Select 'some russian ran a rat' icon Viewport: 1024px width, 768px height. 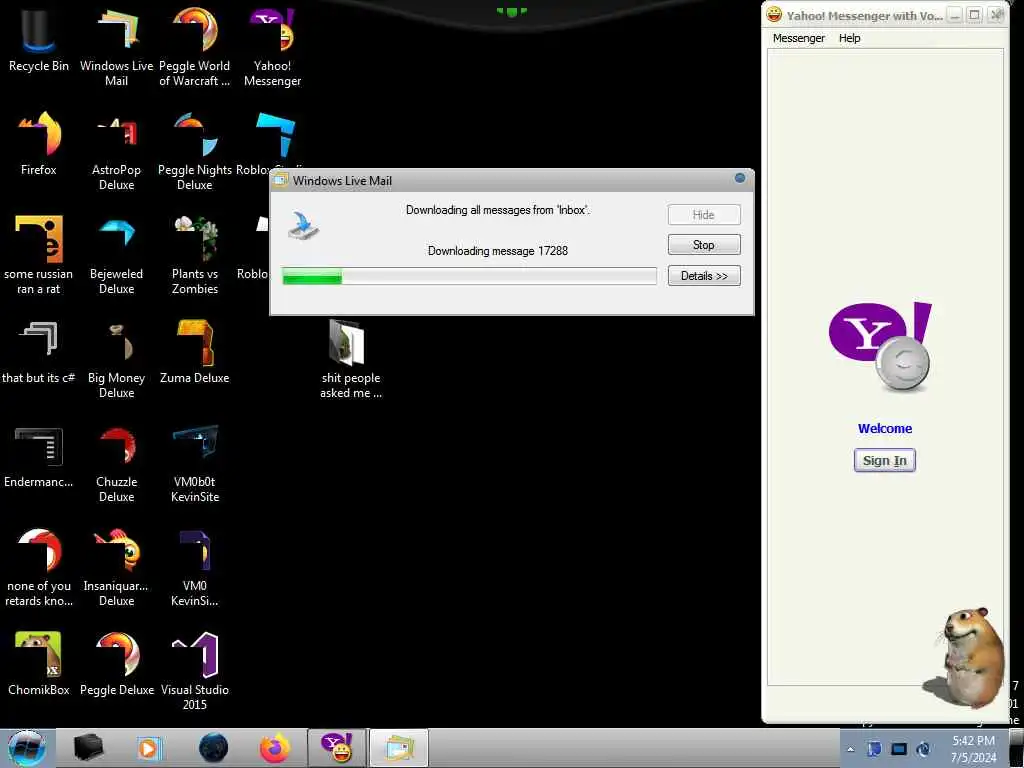point(39,255)
